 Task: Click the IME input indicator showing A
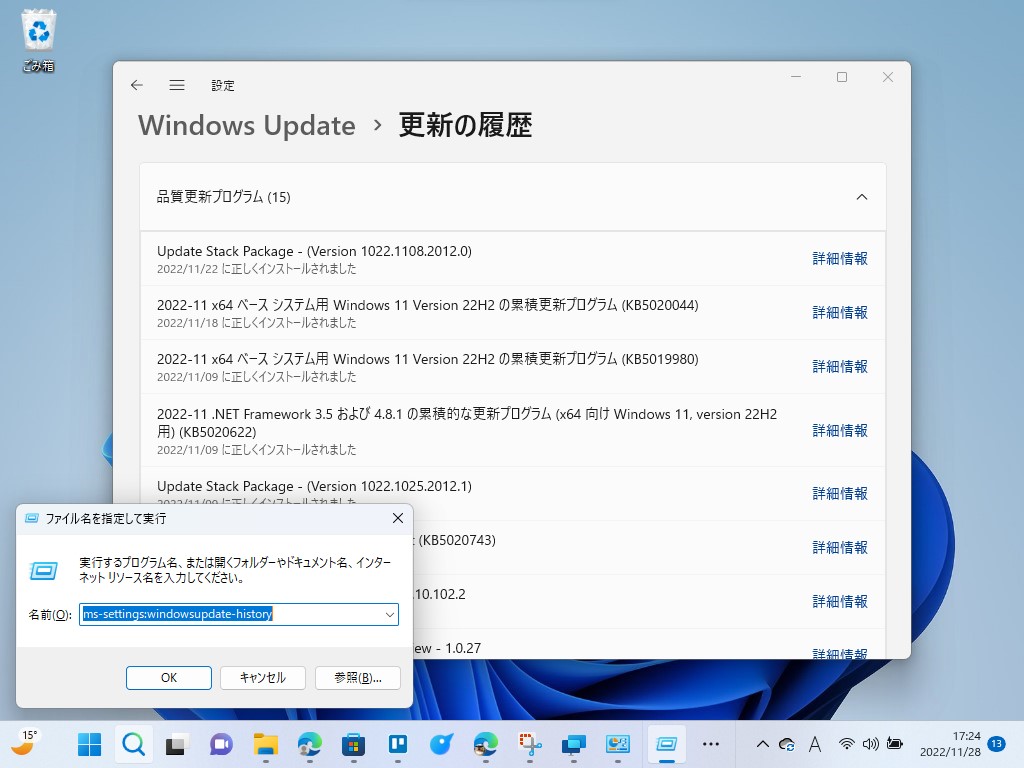point(814,744)
